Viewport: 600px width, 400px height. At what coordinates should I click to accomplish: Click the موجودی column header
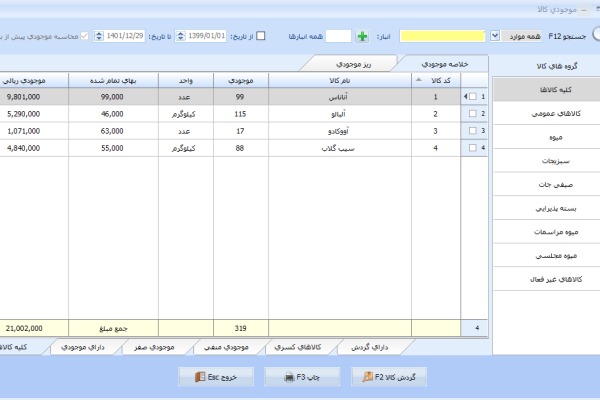(241, 80)
